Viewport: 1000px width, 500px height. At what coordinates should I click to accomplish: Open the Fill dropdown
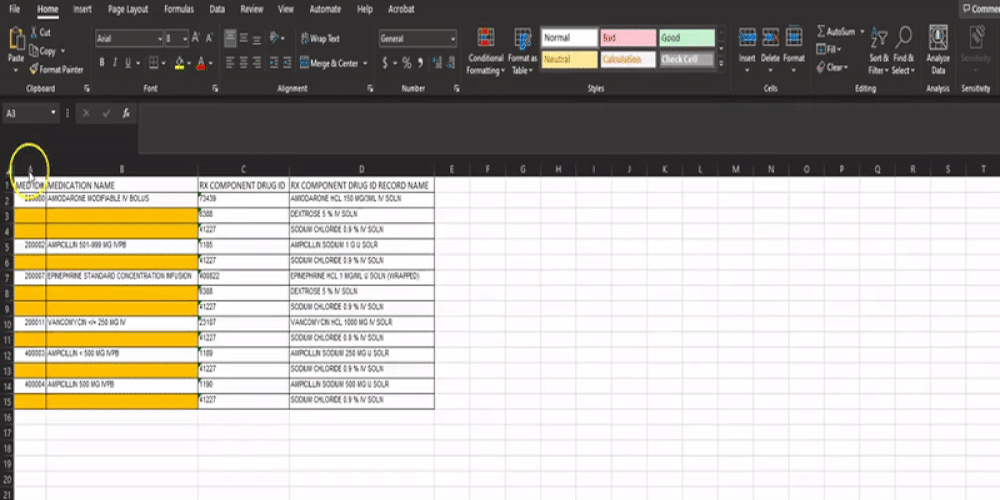pos(830,49)
